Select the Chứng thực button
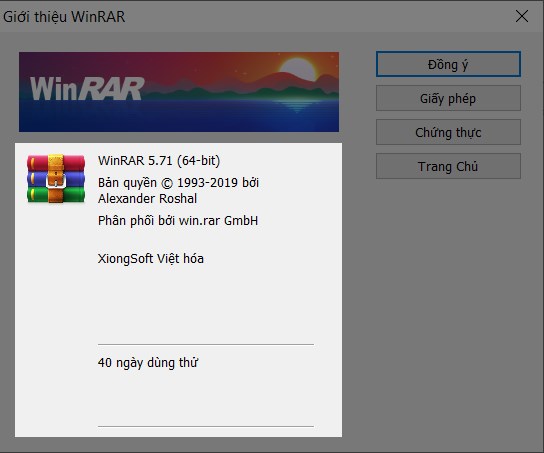The image size is (544, 453). [448, 132]
